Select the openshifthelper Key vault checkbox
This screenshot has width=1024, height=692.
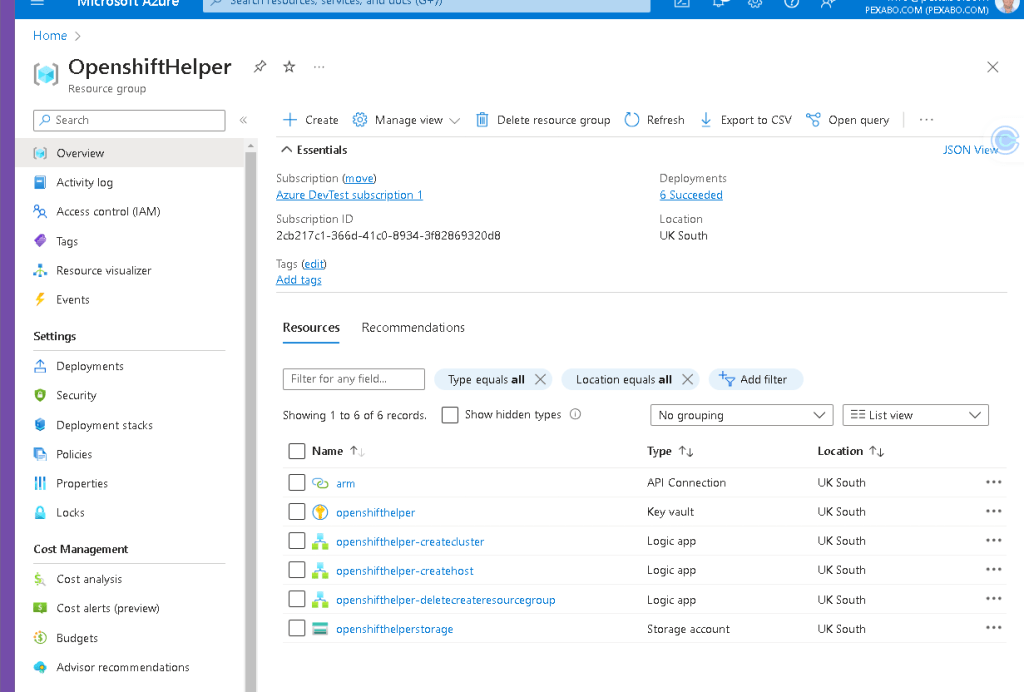[x=296, y=511]
